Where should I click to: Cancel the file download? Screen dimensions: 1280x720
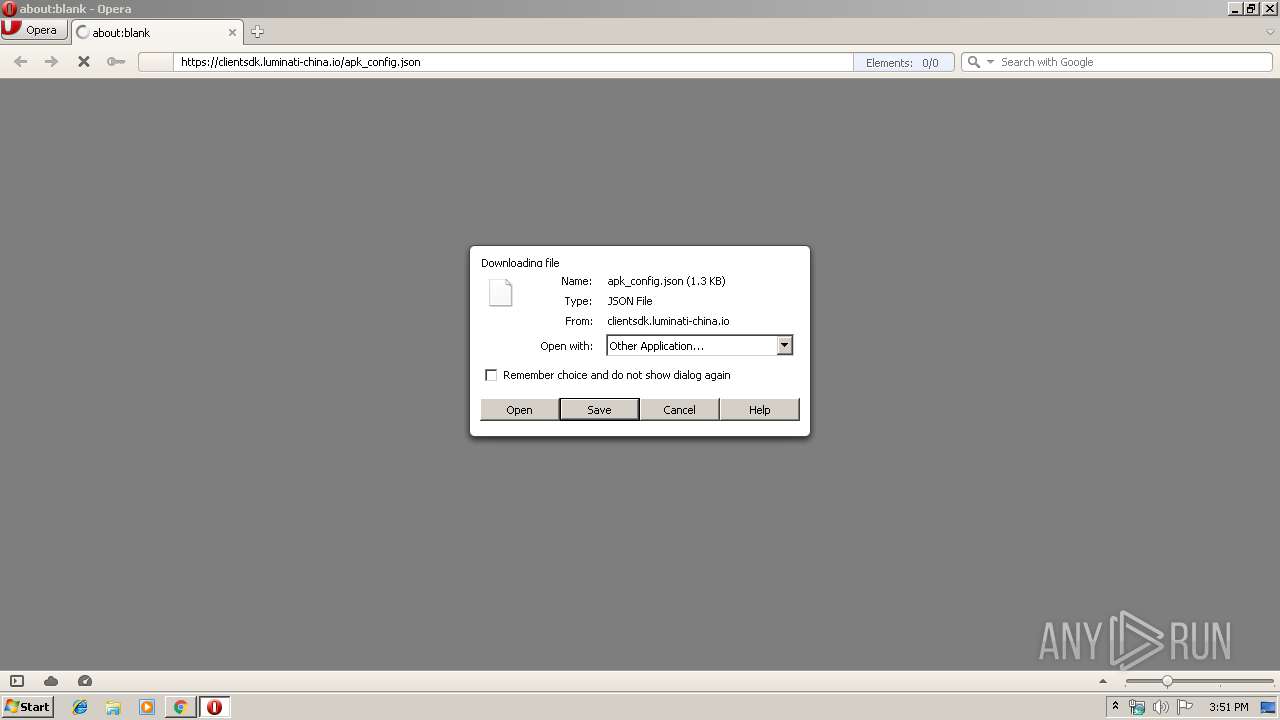[679, 409]
